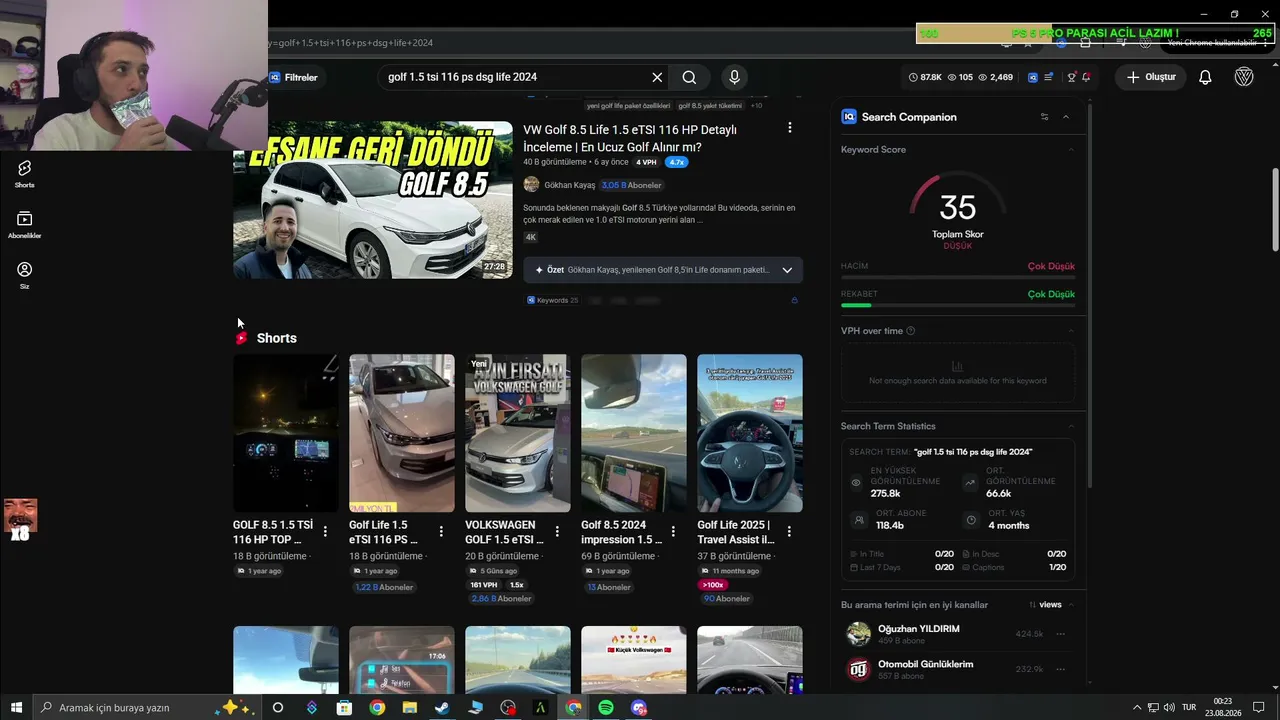
Task: Open the 'VOLKSWAGEN GOLF 1.5 eTSI' short
Action: pyautogui.click(x=518, y=433)
